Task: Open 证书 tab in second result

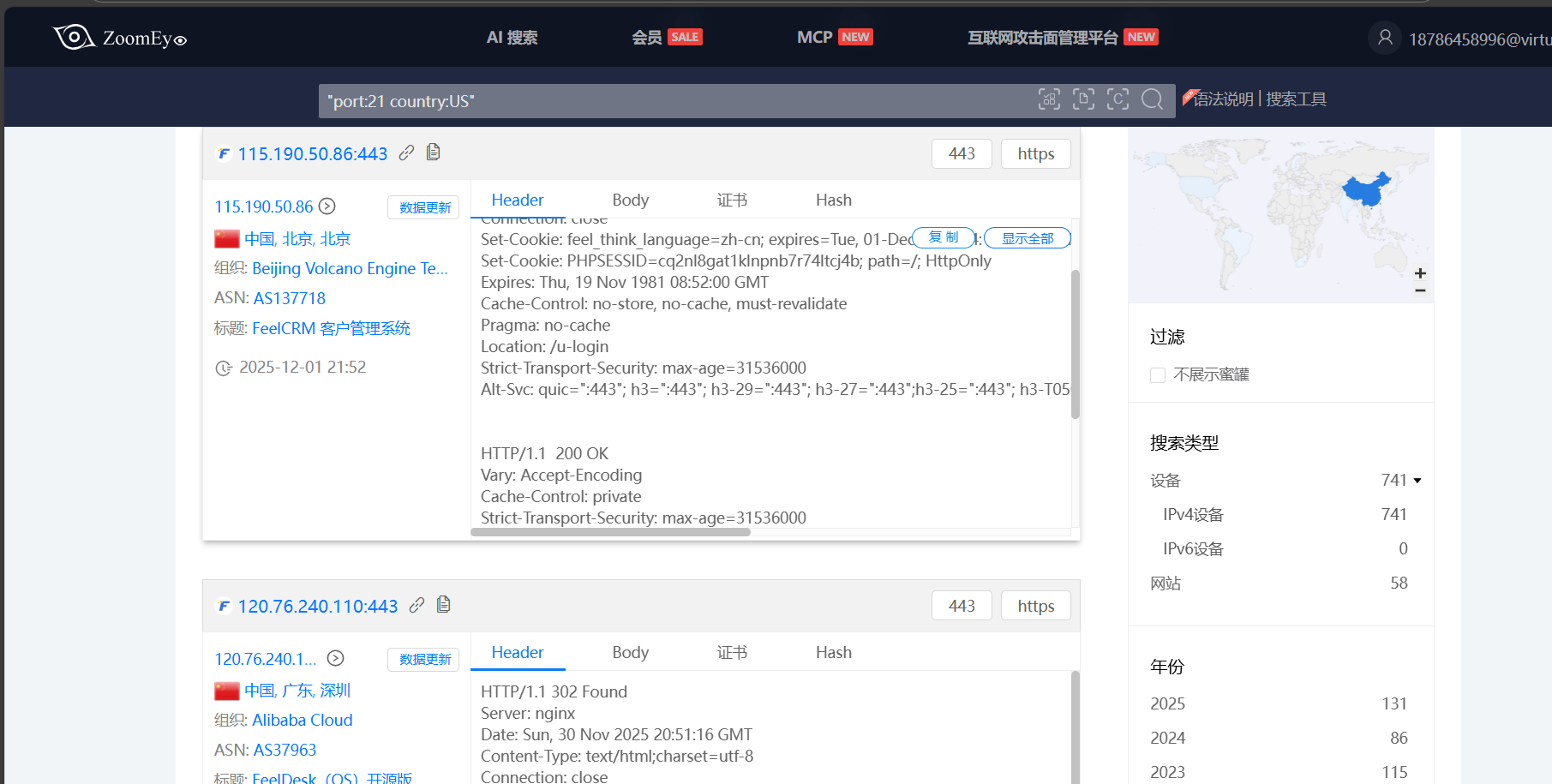Action: tap(731, 652)
